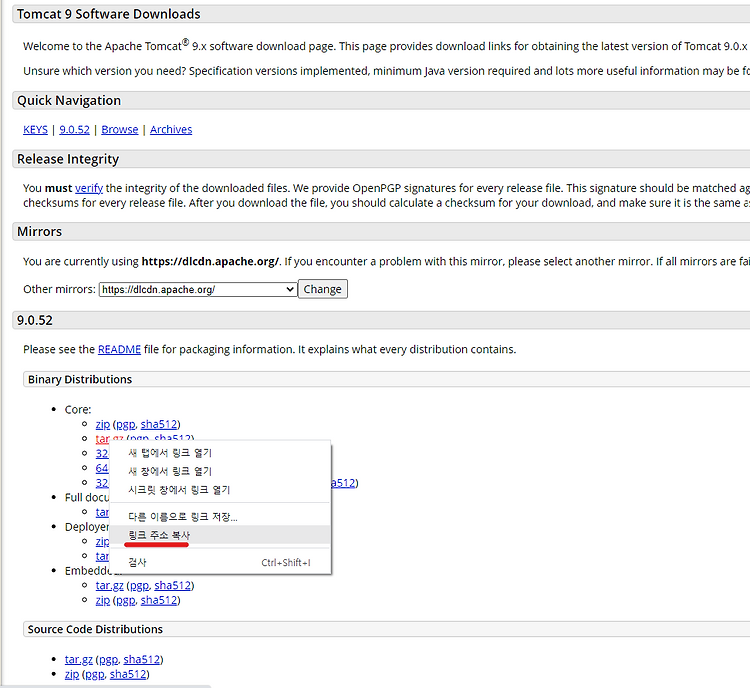Open pgp signature for Embedded tar.gz
Viewport: 750px width, 688px height.
point(139,586)
